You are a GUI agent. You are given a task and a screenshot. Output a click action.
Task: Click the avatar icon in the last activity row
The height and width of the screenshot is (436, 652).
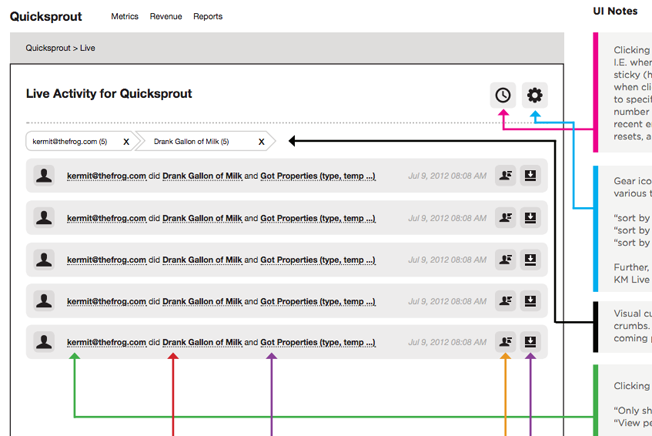tap(44, 342)
